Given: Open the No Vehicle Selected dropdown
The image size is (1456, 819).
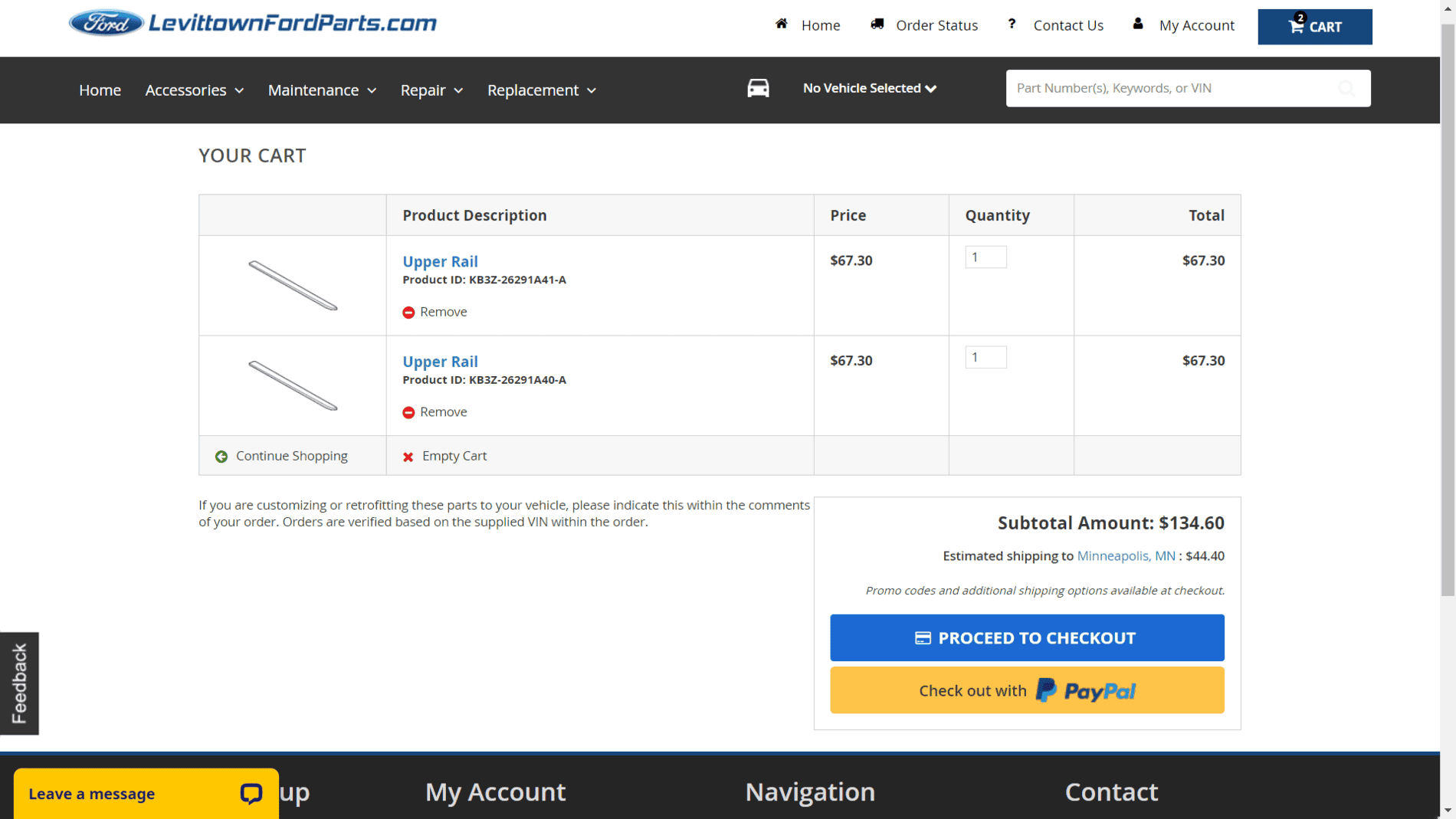Looking at the screenshot, I should click(870, 88).
